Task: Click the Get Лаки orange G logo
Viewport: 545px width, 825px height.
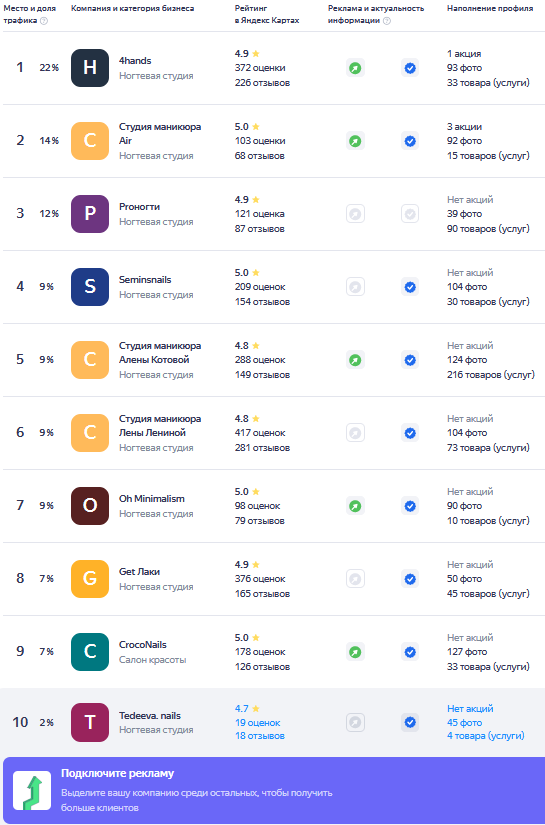Action: [x=90, y=579]
